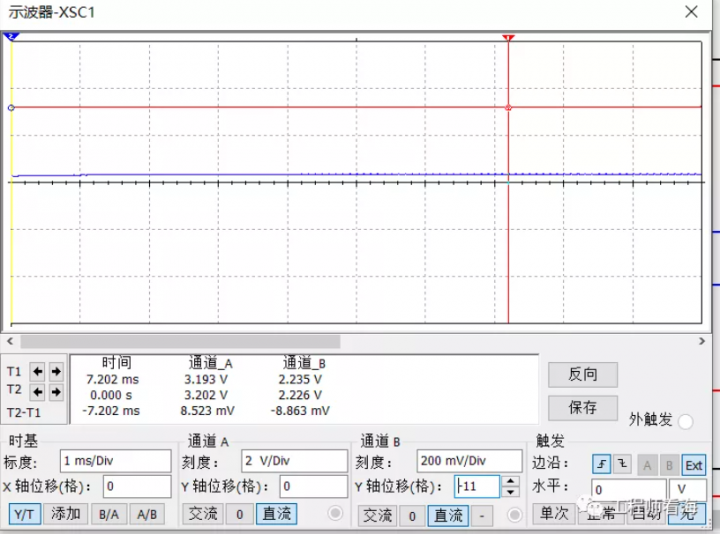Set Channel A coupling to 交流
This screenshot has height=534, width=720.
tap(203, 514)
